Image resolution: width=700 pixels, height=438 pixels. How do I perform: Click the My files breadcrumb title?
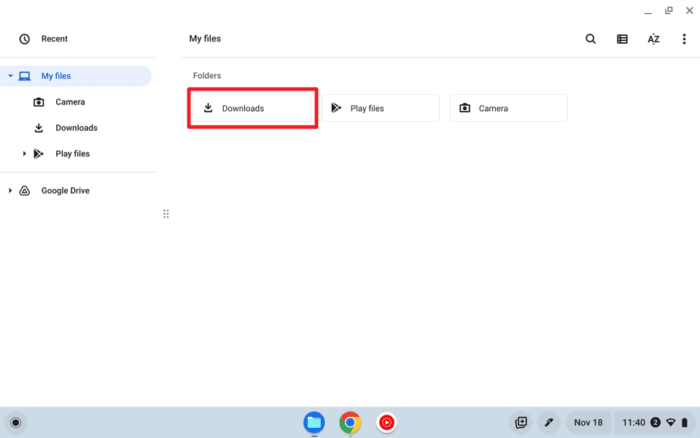click(205, 39)
